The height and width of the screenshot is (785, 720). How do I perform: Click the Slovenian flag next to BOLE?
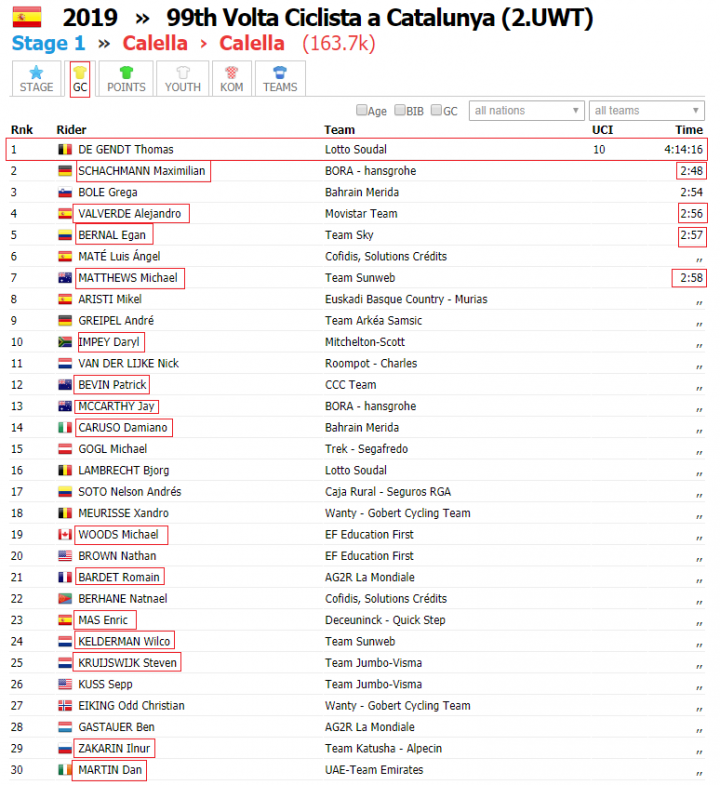(65, 193)
